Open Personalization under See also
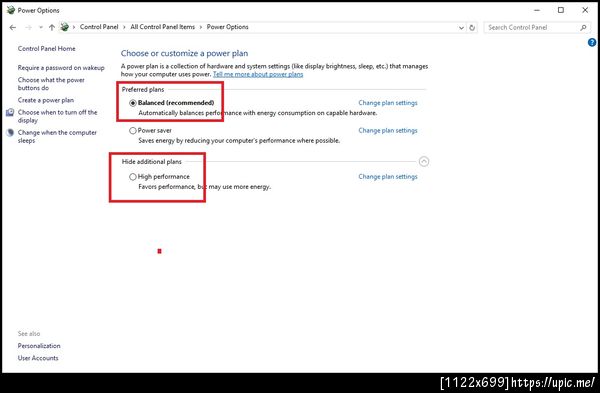The height and width of the screenshot is (393, 600). 39,346
